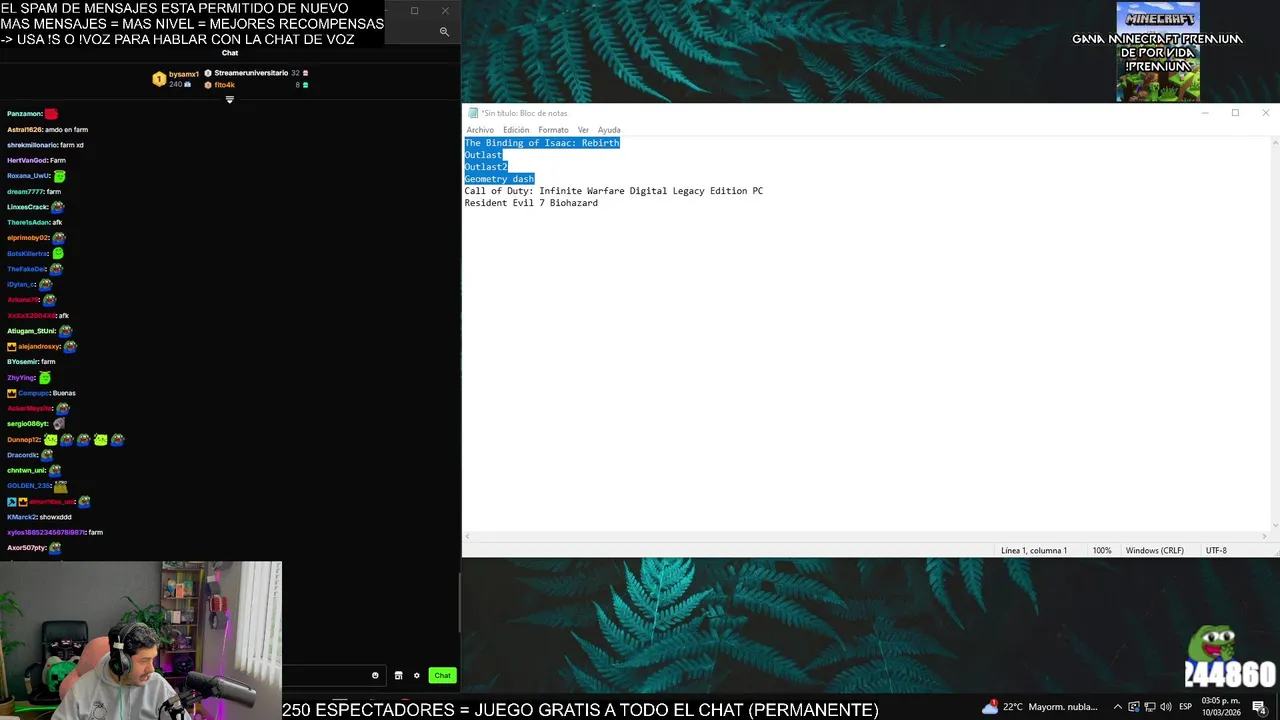Click 'Línea 1, columna 1' status entry
Viewport: 1280px width, 720px height.
point(1034,551)
